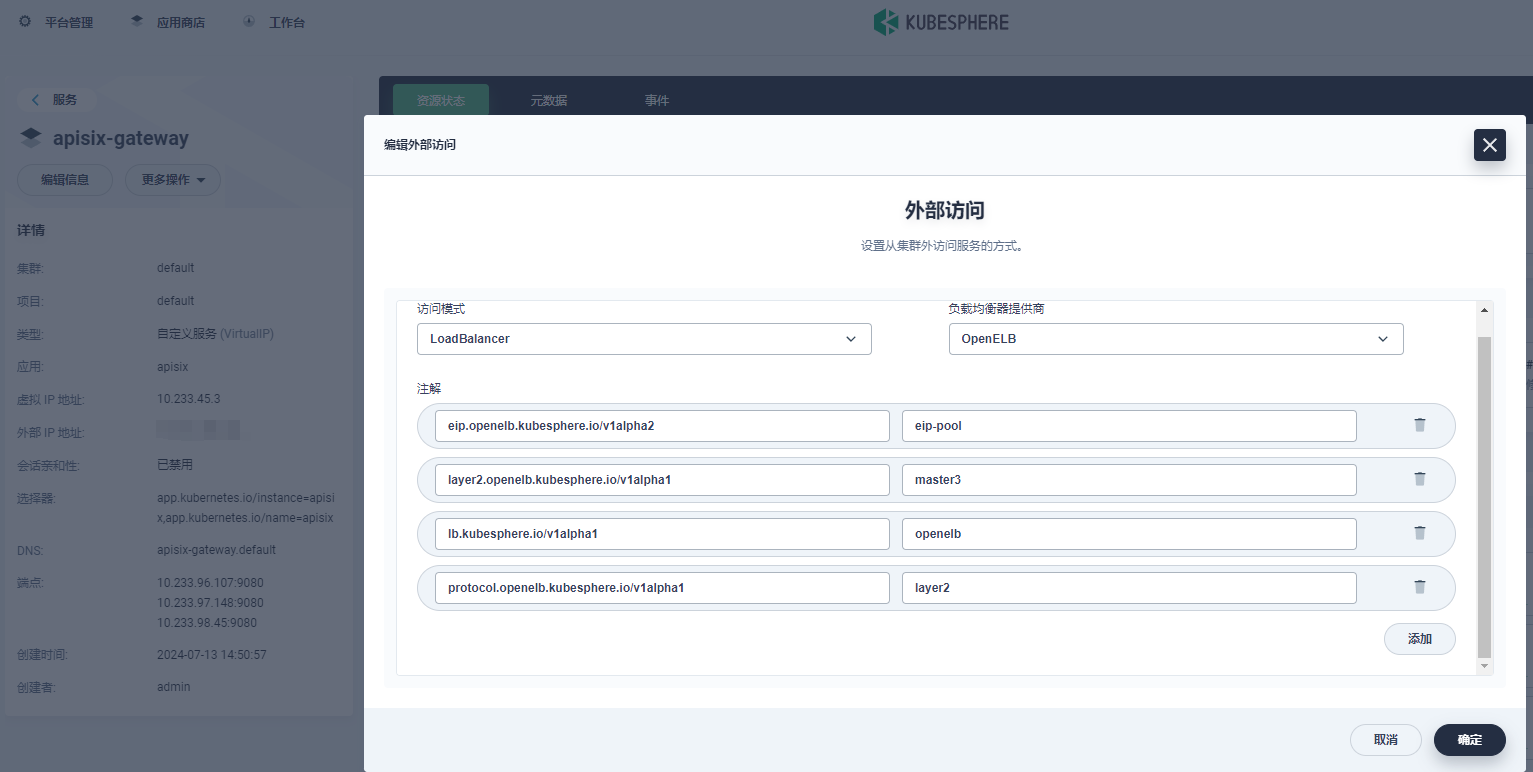Image resolution: width=1533 pixels, height=772 pixels.
Task: Delete the lb.kubesphere.io annotation row
Action: pos(1419,533)
